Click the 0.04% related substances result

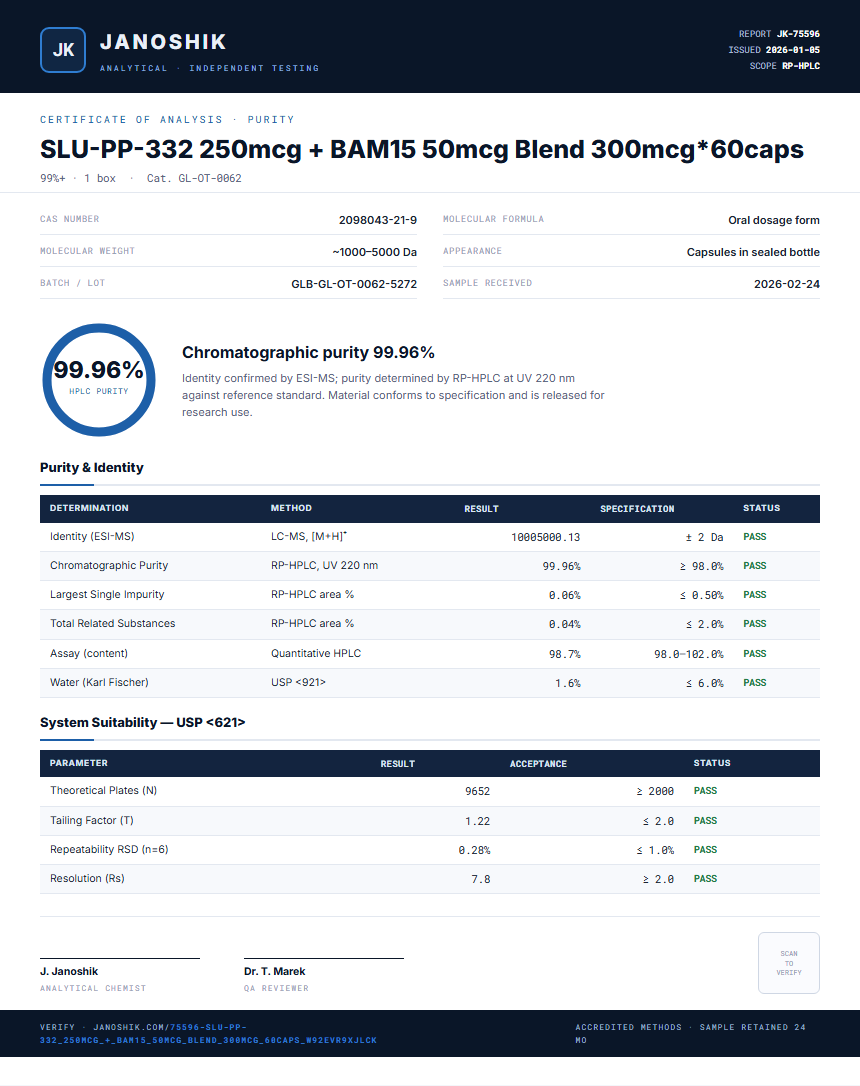[x=564, y=625]
